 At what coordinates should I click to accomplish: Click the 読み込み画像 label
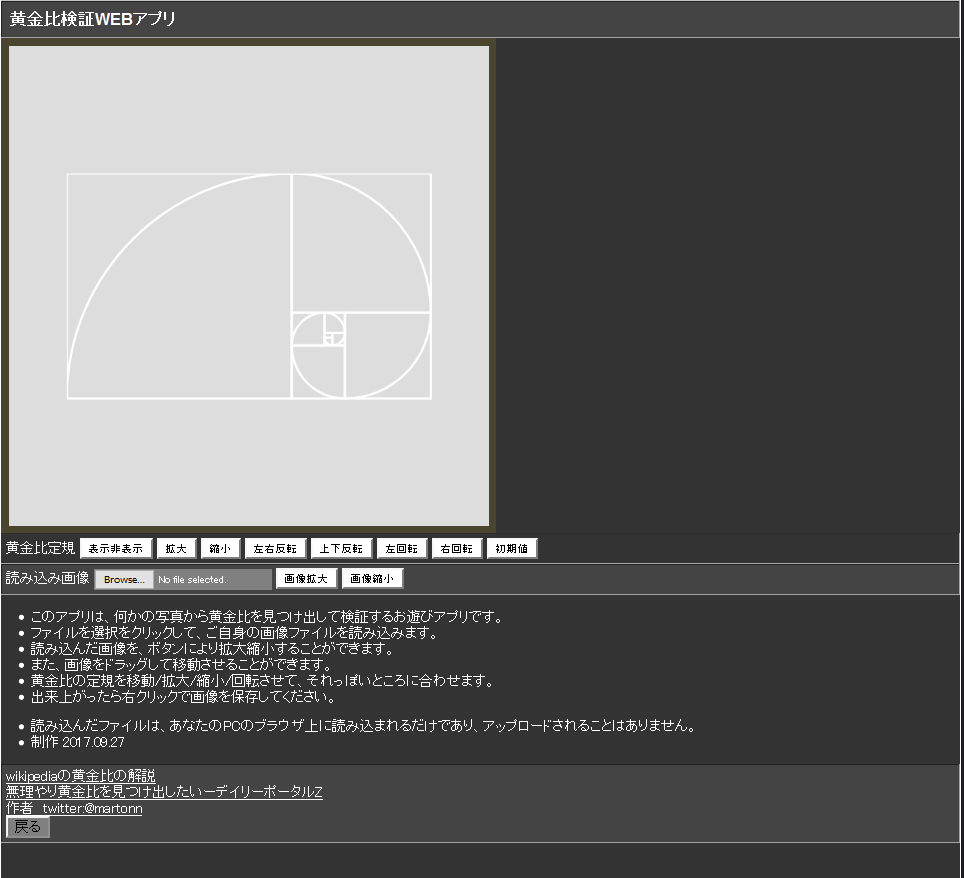click(x=47, y=578)
